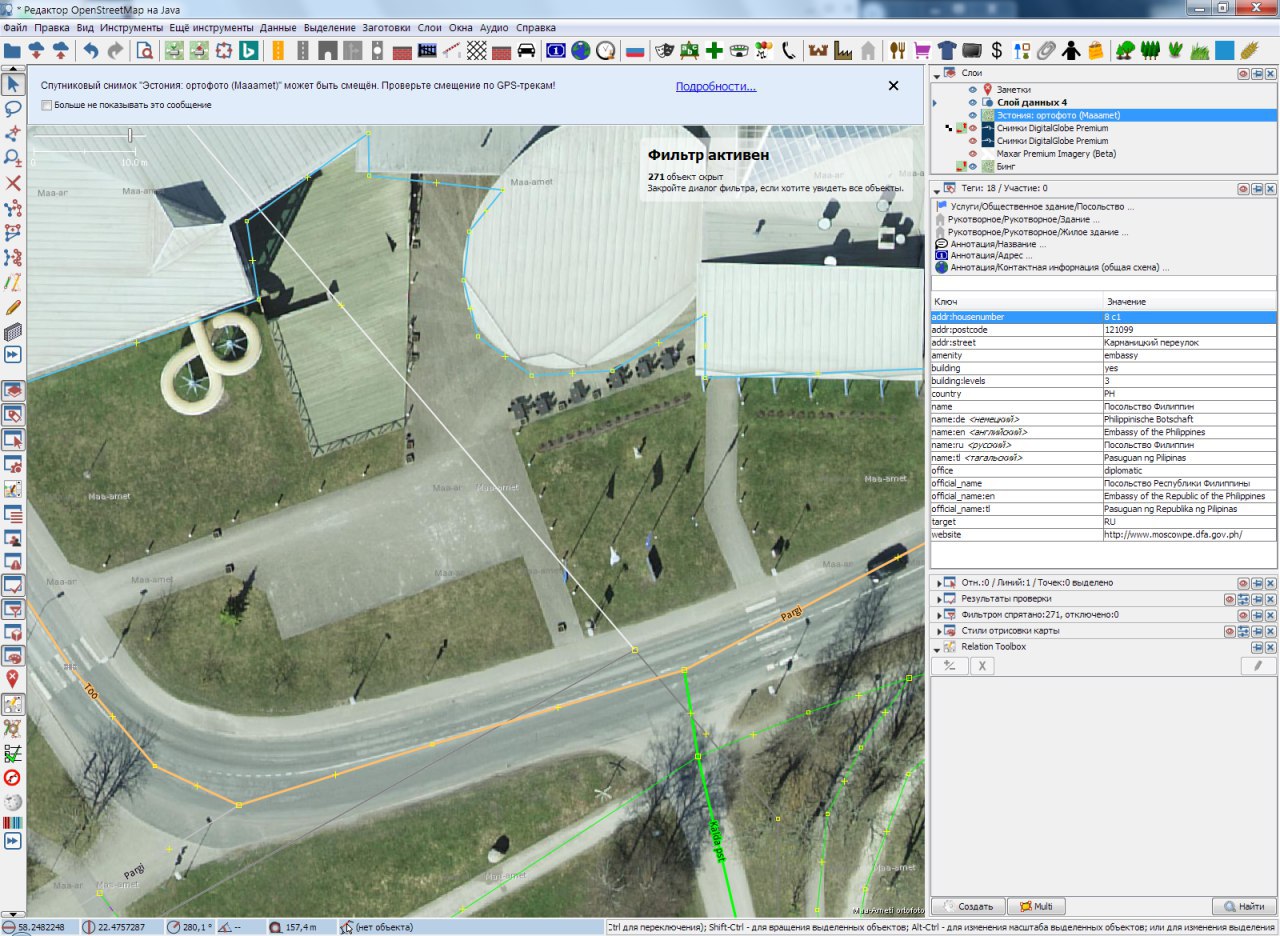Select the Zoom magnifier tool
The width and height of the screenshot is (1280, 936).
coord(14,158)
